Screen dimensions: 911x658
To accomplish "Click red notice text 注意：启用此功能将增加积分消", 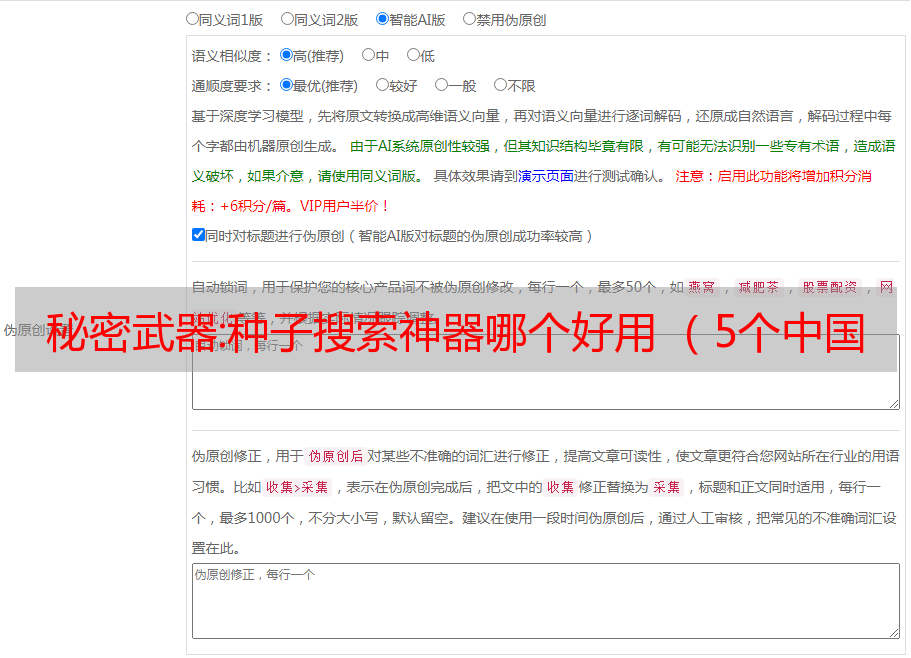I will 773,176.
